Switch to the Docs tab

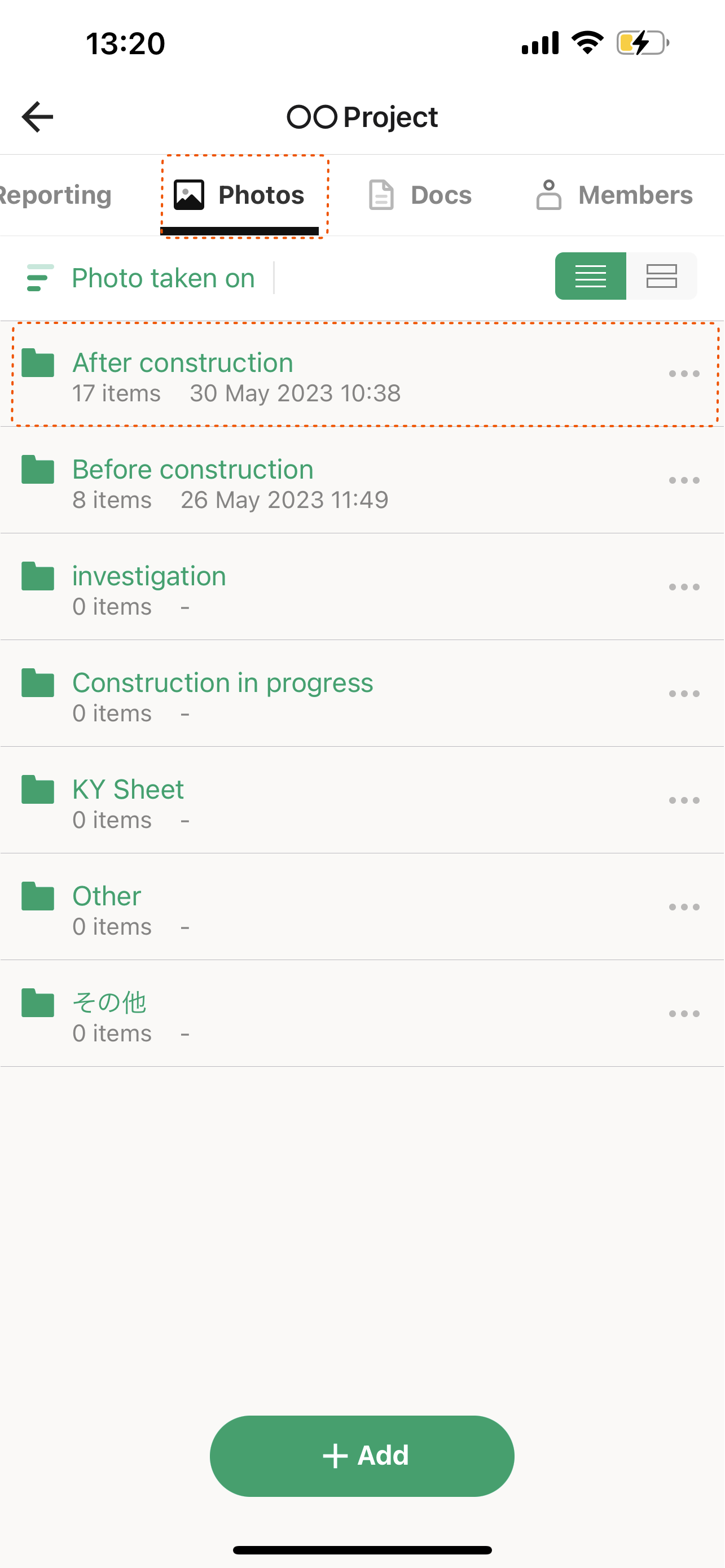(x=420, y=195)
